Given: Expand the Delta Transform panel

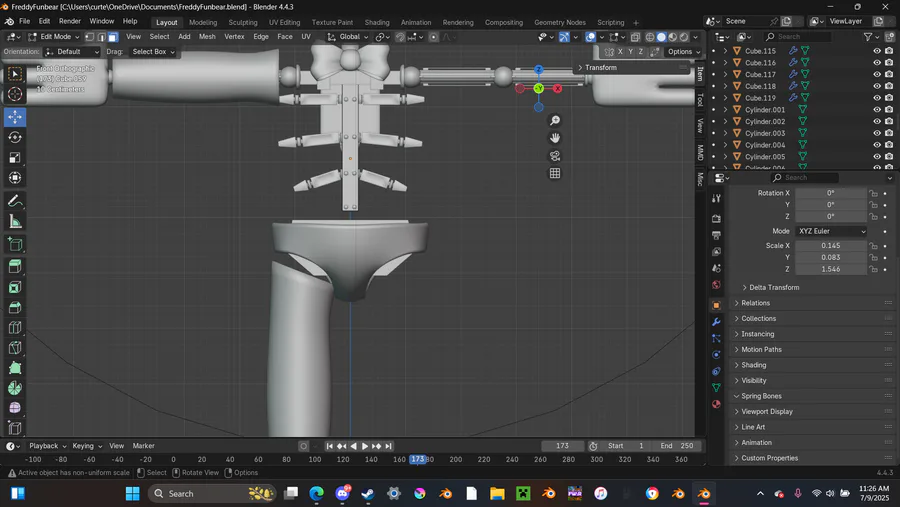Looking at the screenshot, I should point(774,287).
